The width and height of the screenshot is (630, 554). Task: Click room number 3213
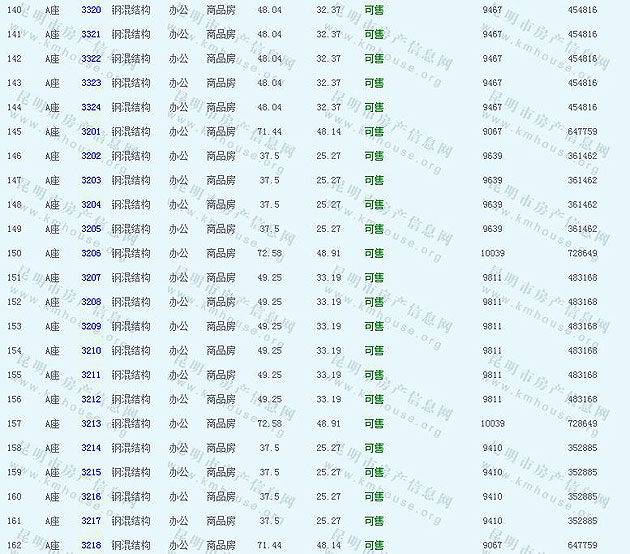[91, 423]
